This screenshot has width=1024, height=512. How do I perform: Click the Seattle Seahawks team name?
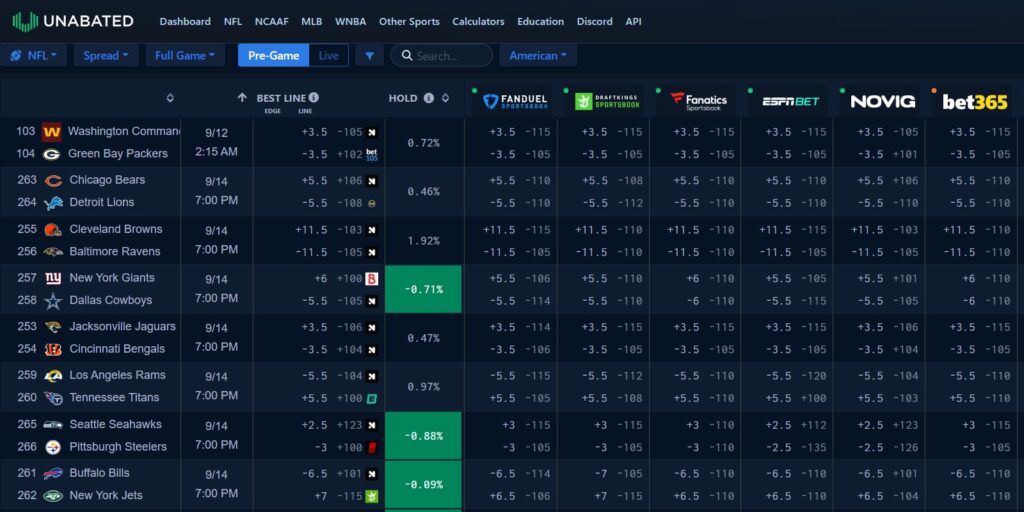(116, 424)
